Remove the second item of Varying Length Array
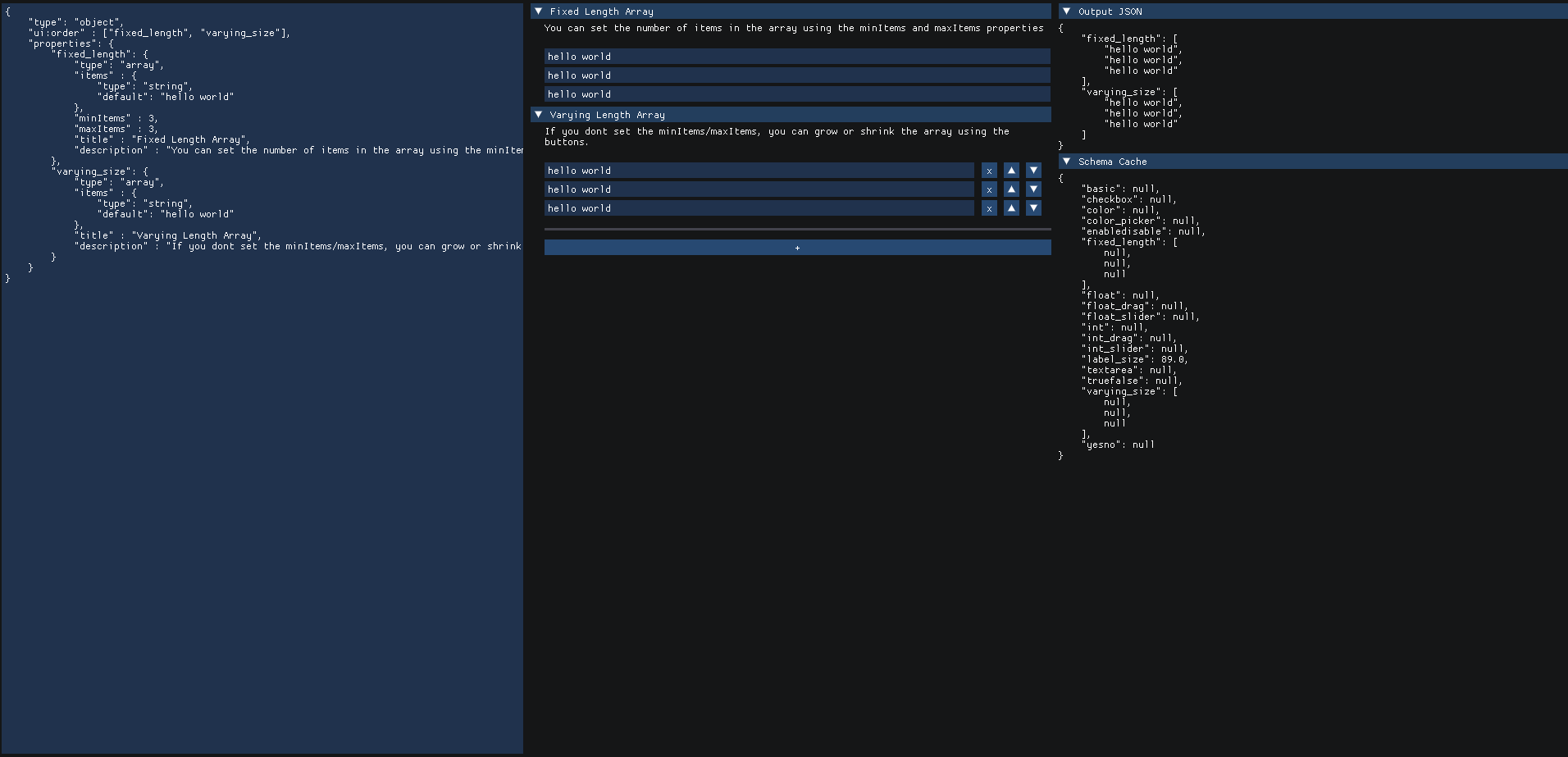1568x757 pixels. (989, 189)
